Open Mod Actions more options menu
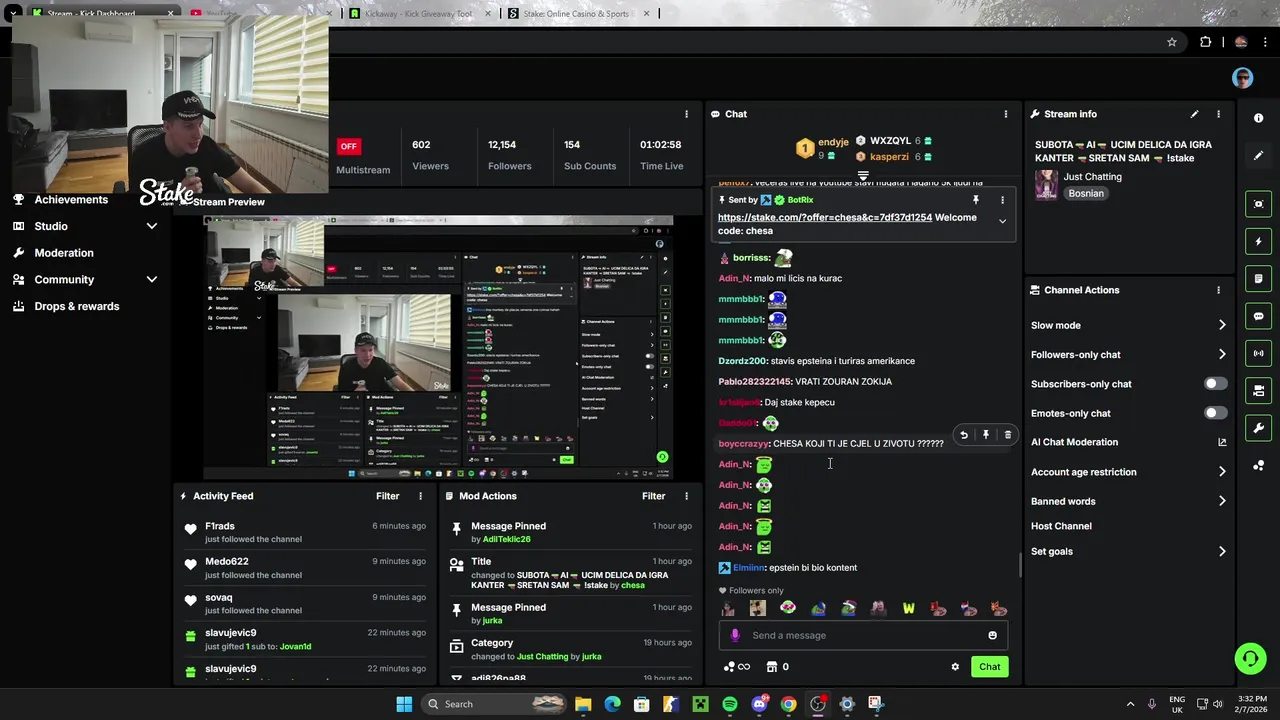 point(686,496)
